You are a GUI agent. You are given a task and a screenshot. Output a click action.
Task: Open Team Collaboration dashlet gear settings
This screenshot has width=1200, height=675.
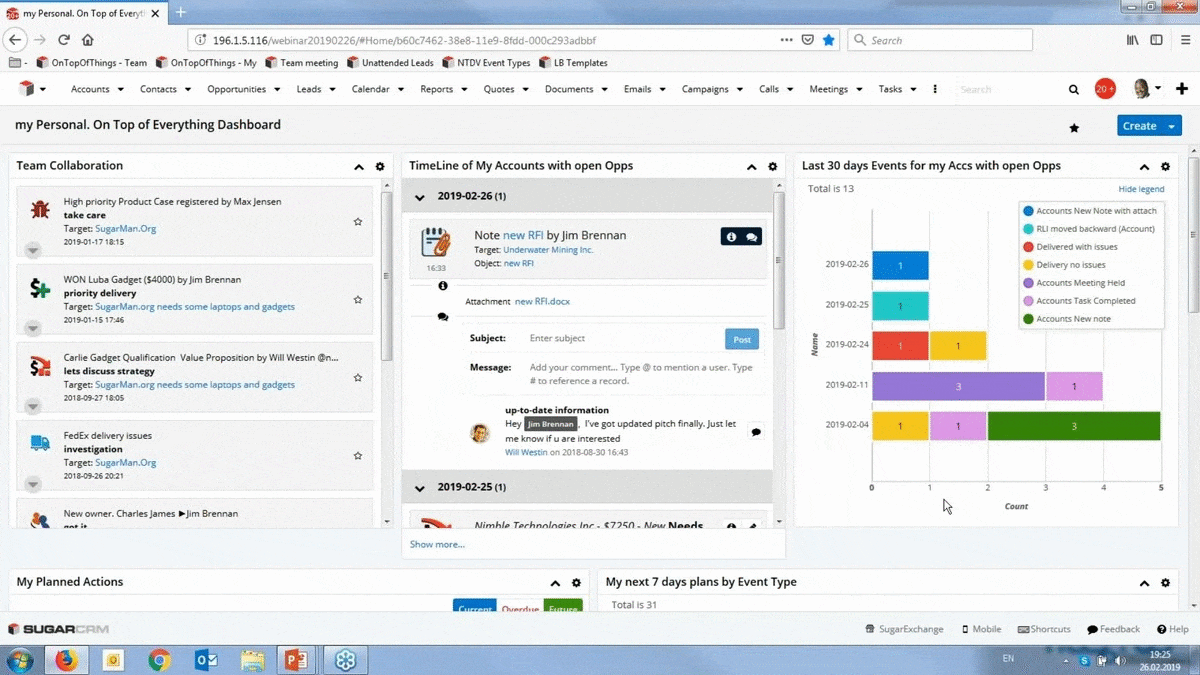coord(380,167)
